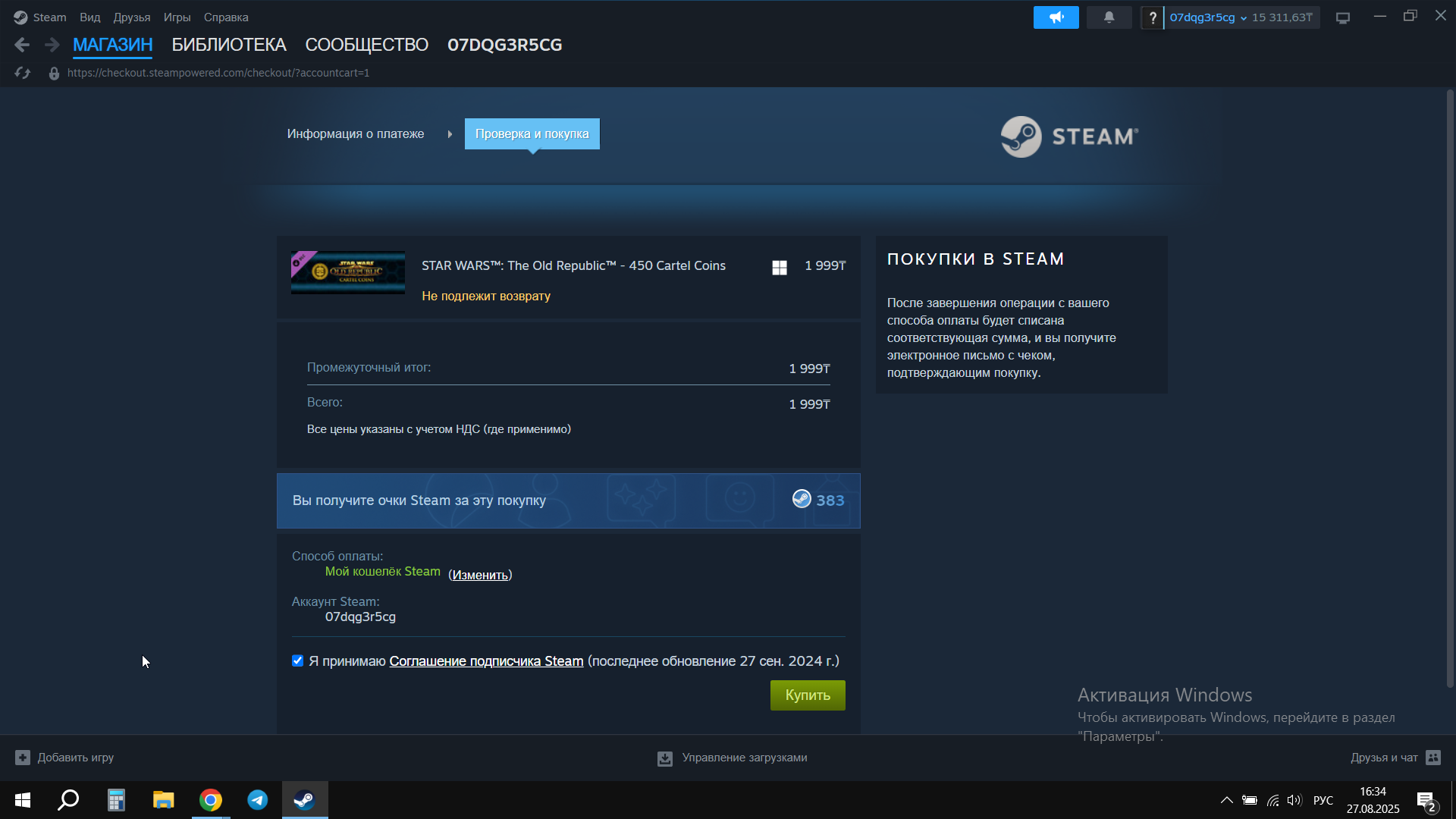The height and width of the screenshot is (819, 1456).
Task: Click the network icon in system tray
Action: (x=1272, y=800)
